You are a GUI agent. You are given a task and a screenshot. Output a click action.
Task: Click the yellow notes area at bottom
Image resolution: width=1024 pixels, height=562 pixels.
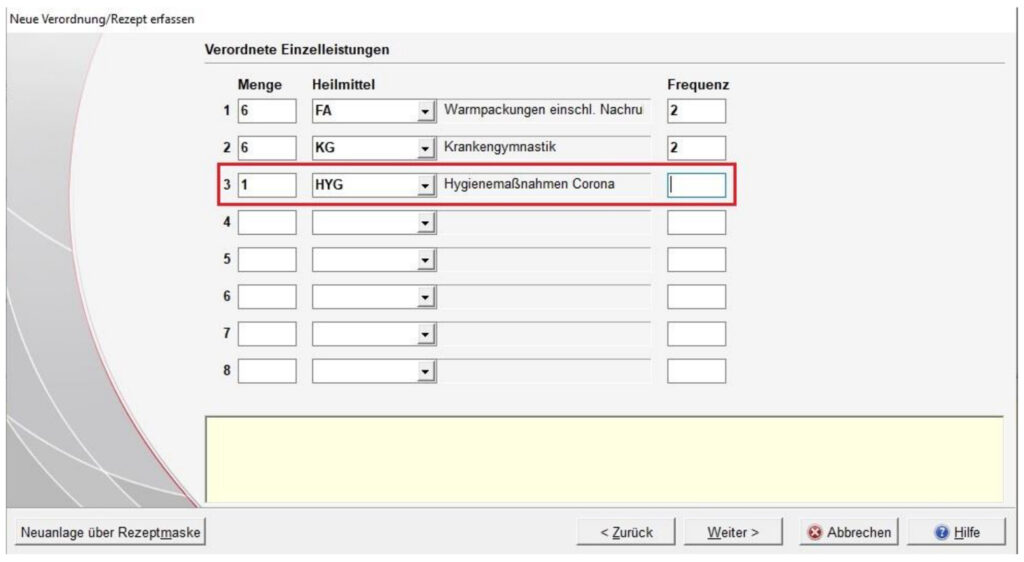click(x=603, y=459)
